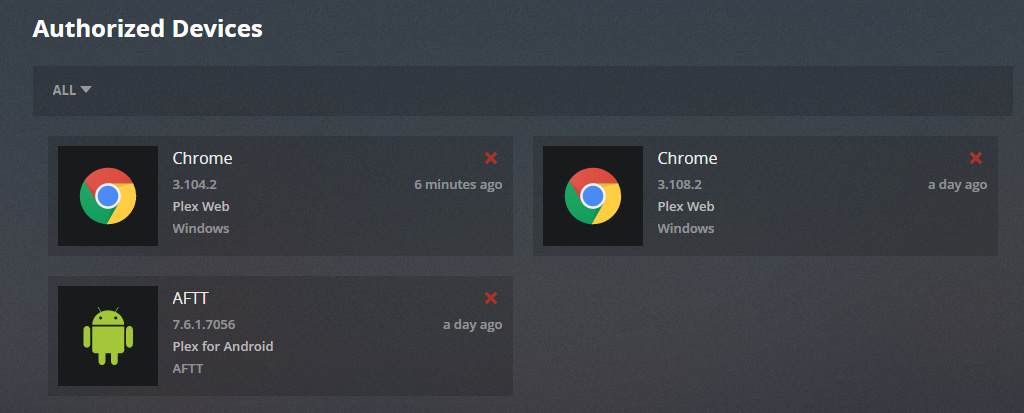Click Chrome logo of version 3.108.2 device
Screen dimensions: 1024x413
(593, 196)
